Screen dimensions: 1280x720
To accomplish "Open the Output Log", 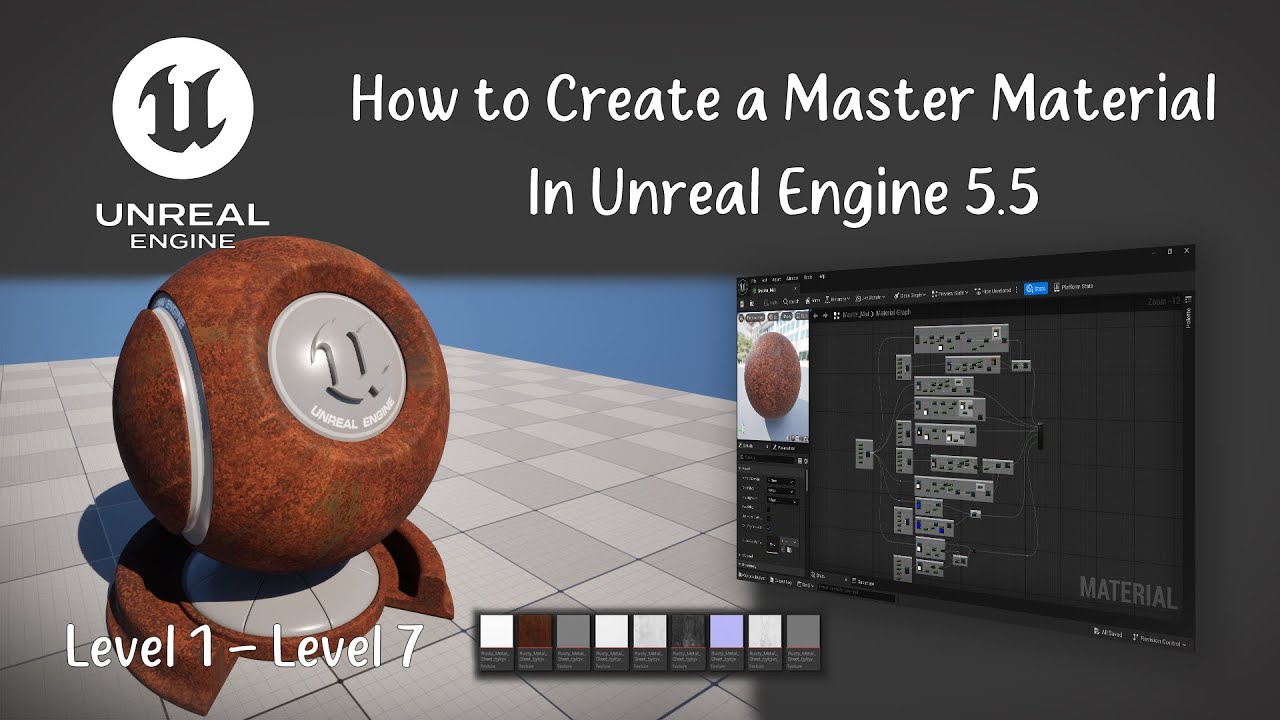I will point(781,581).
